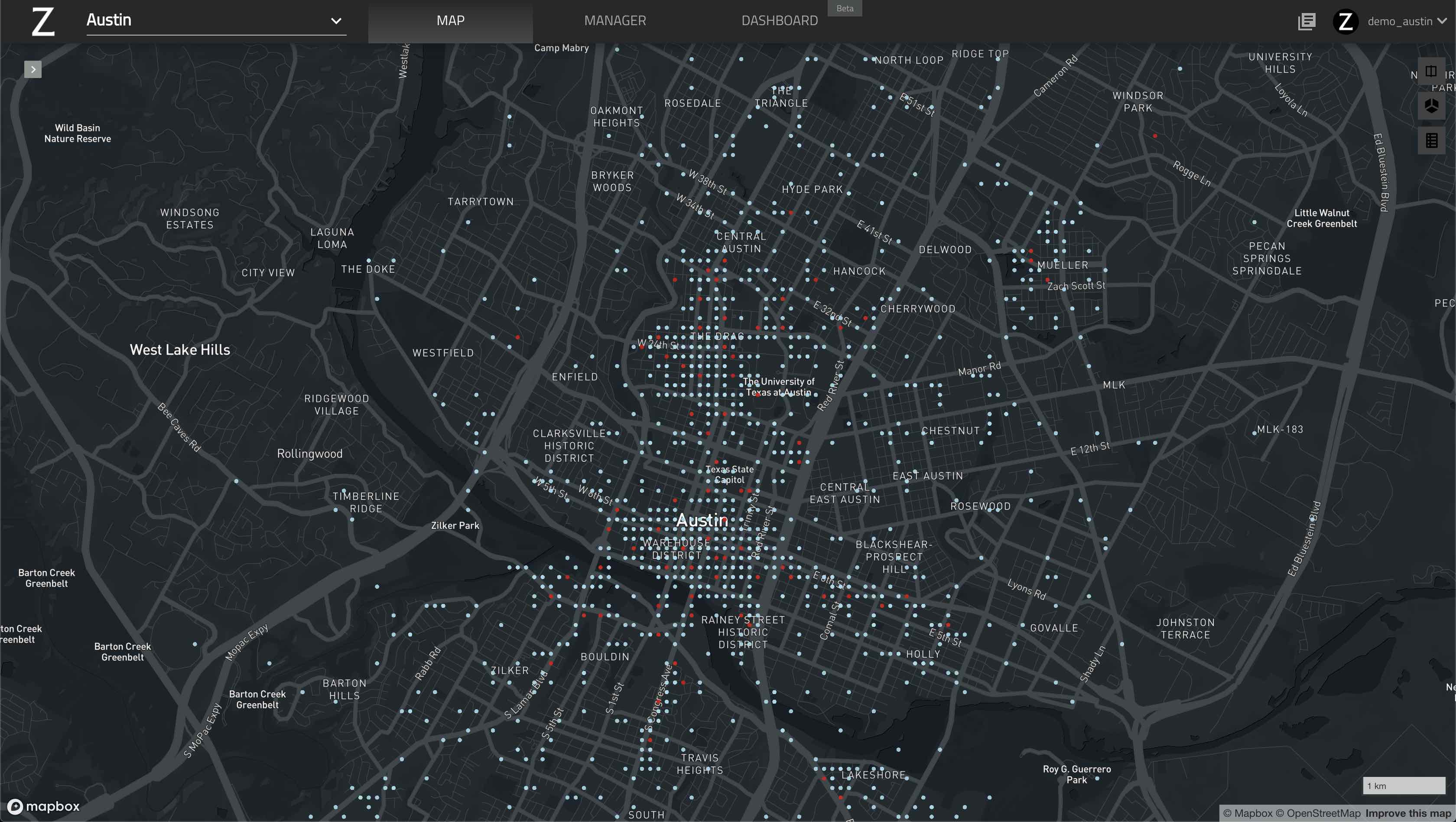The width and height of the screenshot is (1456, 822).
Task: Toggle the split map view icon
Action: click(x=1430, y=71)
